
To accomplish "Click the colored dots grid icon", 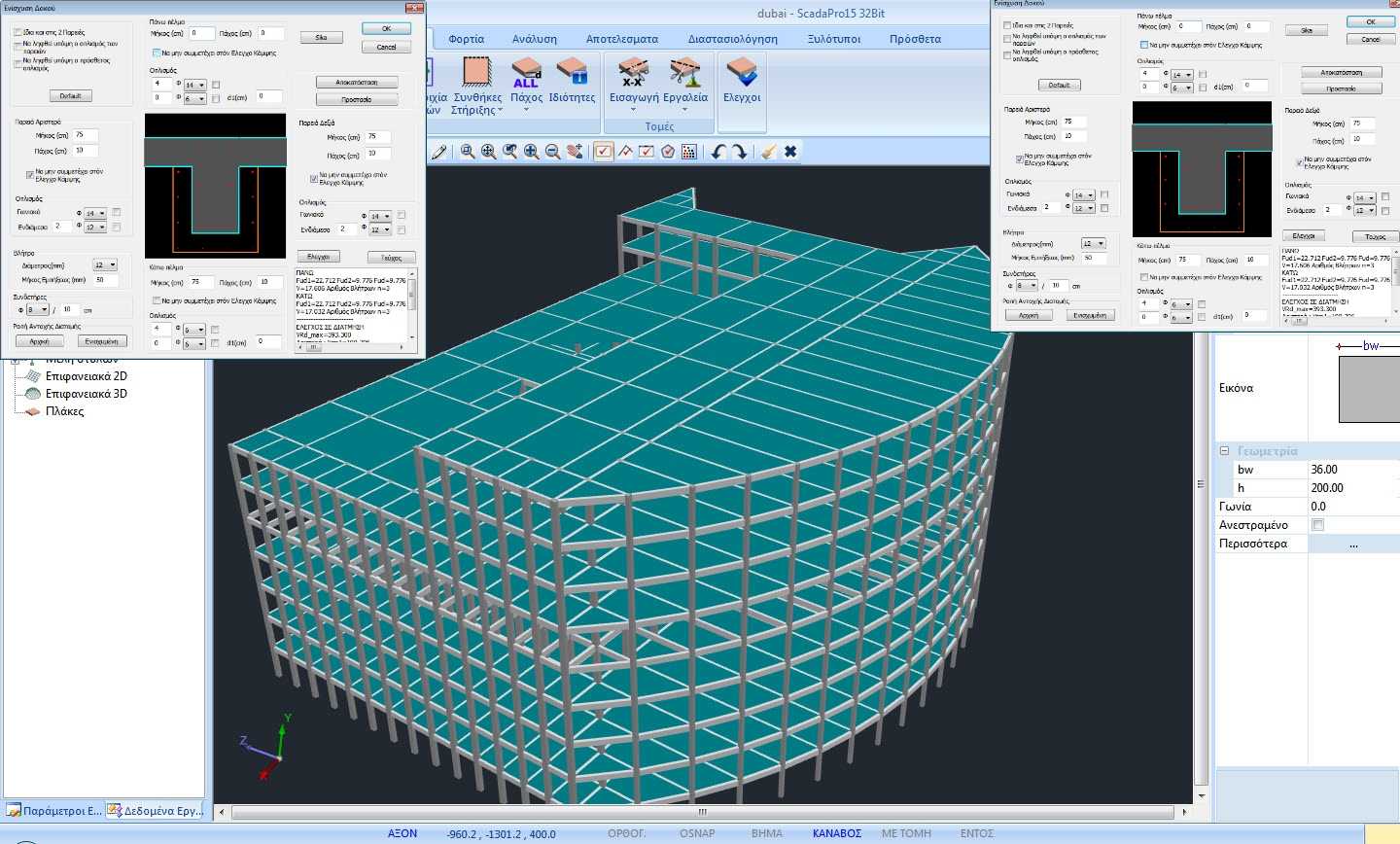I will click(689, 152).
